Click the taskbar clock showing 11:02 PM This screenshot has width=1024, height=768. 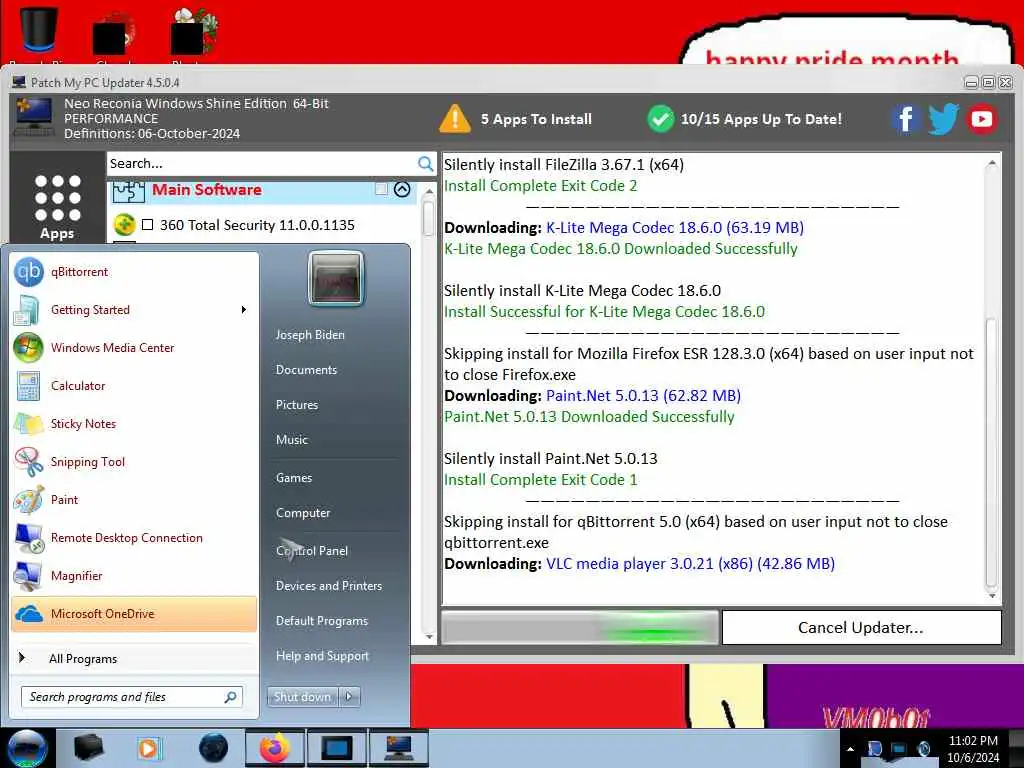(x=972, y=748)
